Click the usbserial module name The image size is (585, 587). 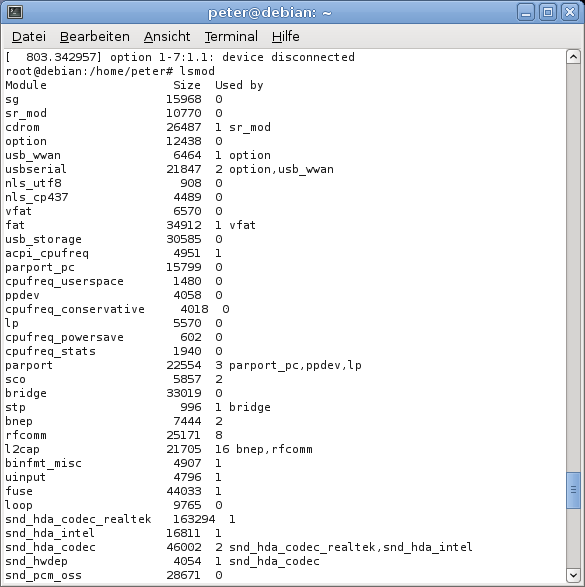tap(36, 169)
